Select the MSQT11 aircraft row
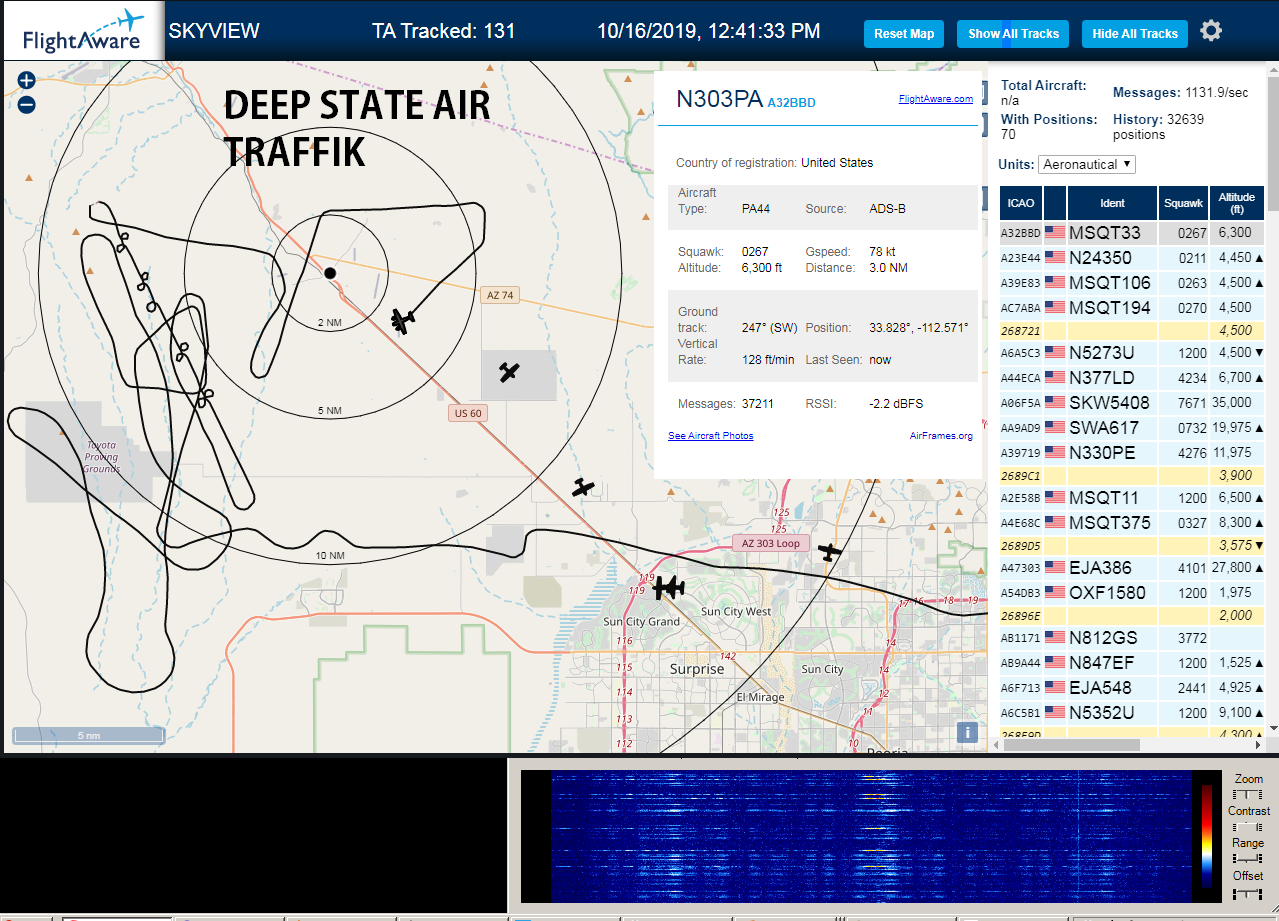 1132,498
